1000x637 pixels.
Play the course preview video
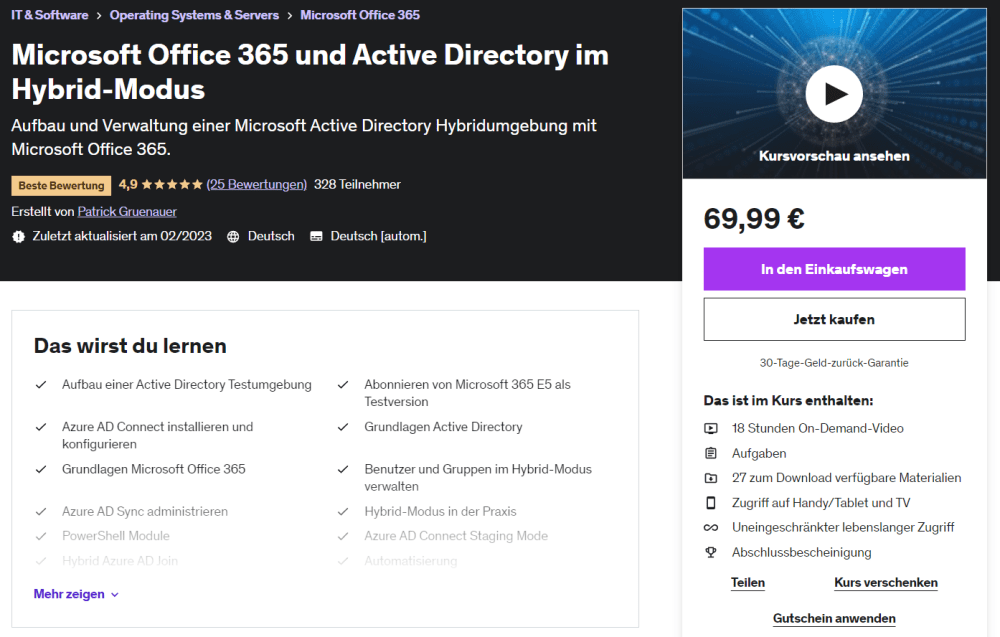pos(833,94)
